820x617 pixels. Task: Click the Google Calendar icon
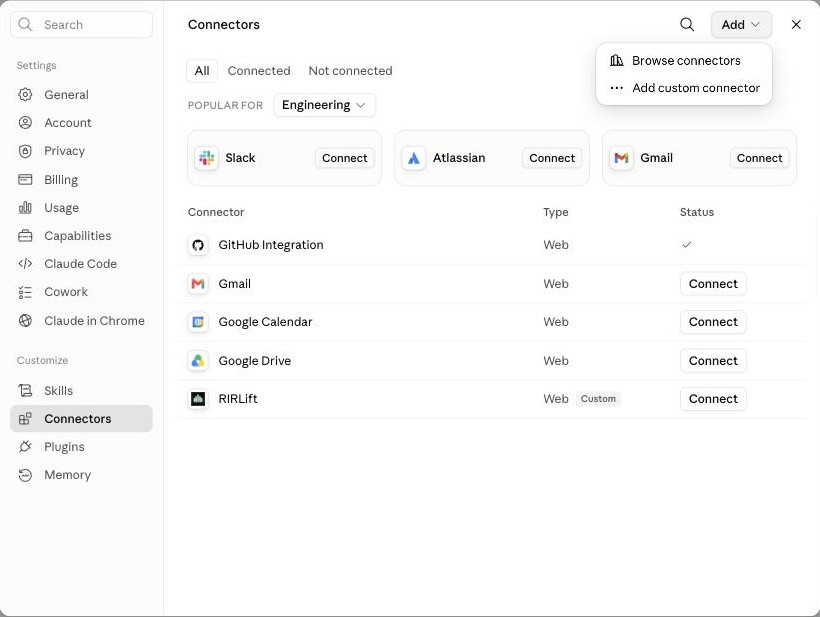pos(198,322)
